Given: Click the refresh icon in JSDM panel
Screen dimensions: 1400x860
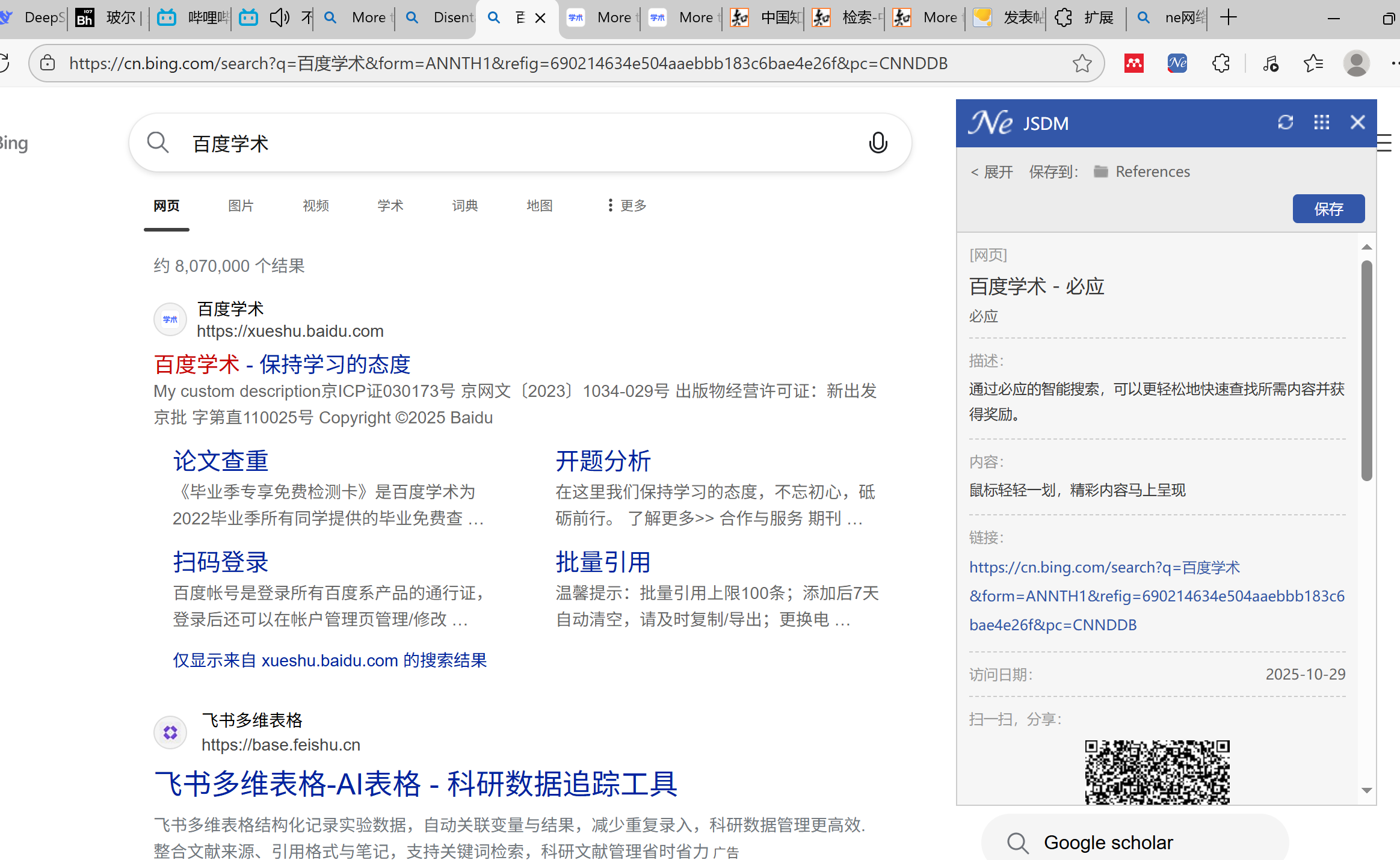Looking at the screenshot, I should coord(1285,123).
